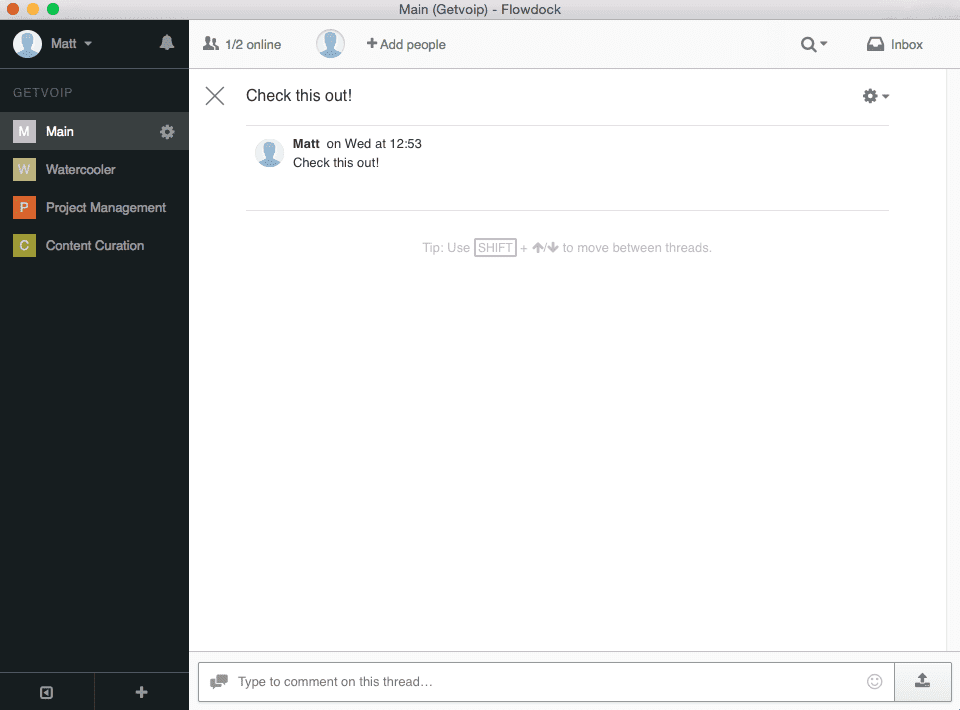Open Main flow settings gear
The width and height of the screenshot is (960, 710).
pyautogui.click(x=167, y=132)
